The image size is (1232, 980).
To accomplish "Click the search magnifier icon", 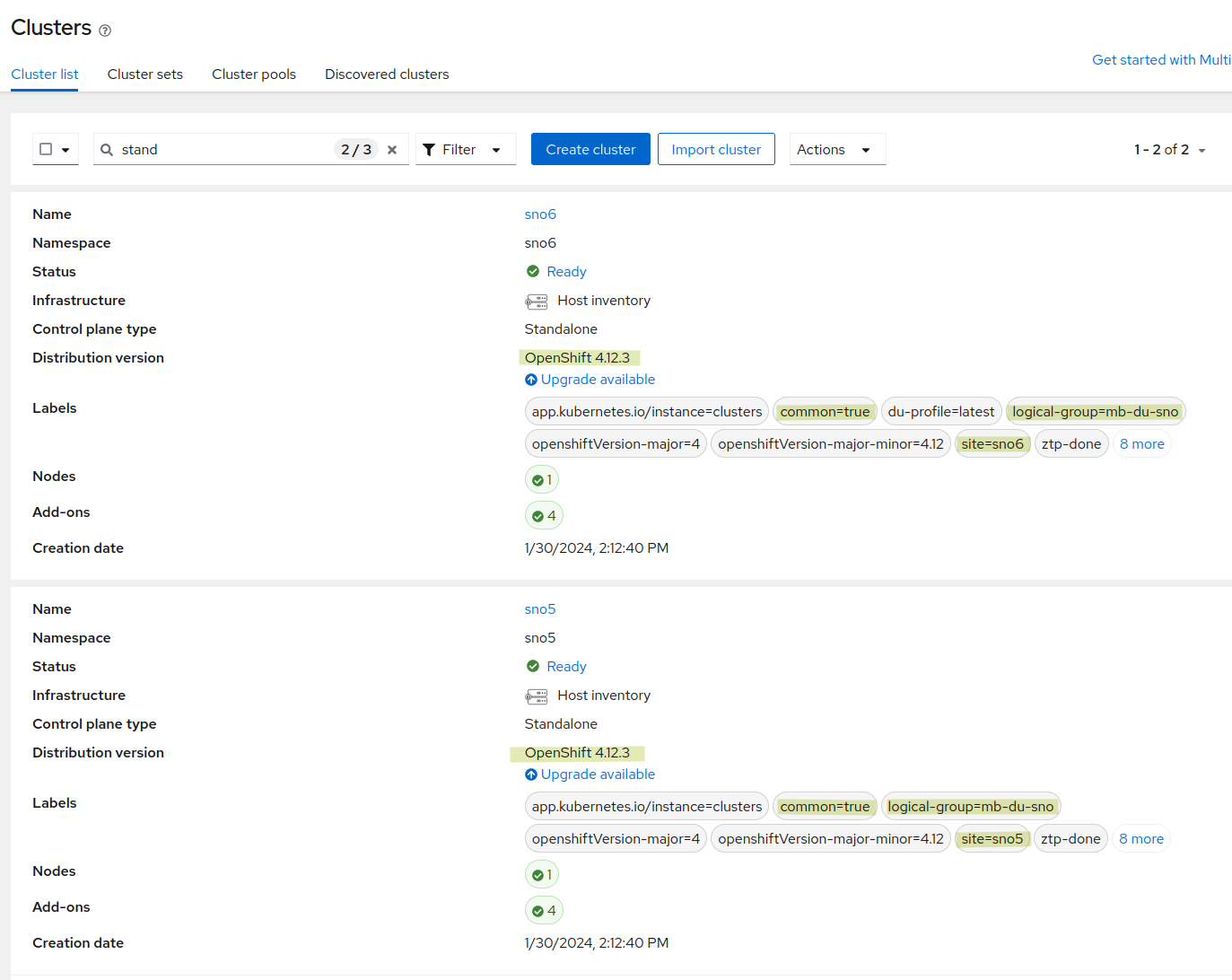I will pos(107,150).
